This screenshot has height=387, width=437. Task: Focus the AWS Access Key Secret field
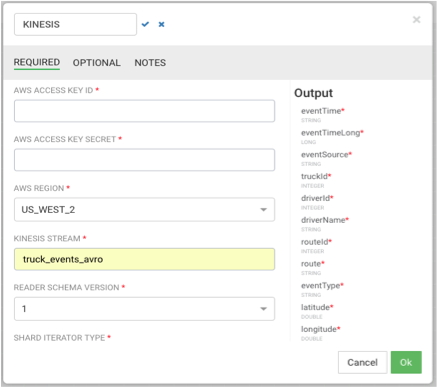pos(144,160)
